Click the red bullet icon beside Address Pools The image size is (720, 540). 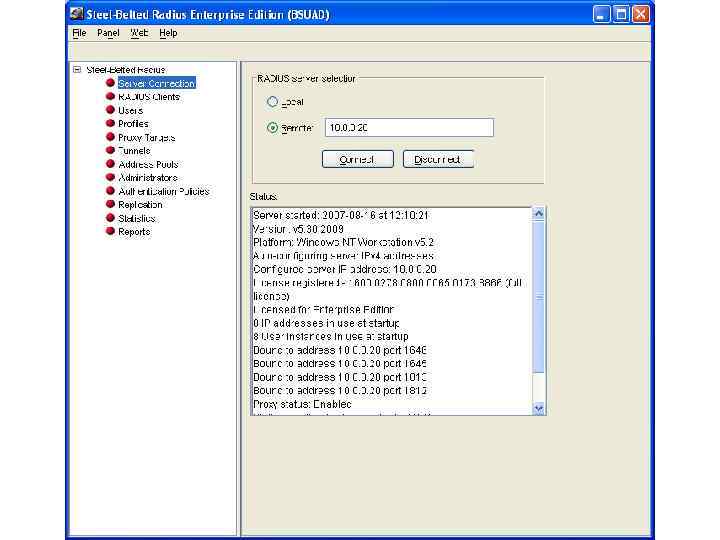tap(110, 163)
